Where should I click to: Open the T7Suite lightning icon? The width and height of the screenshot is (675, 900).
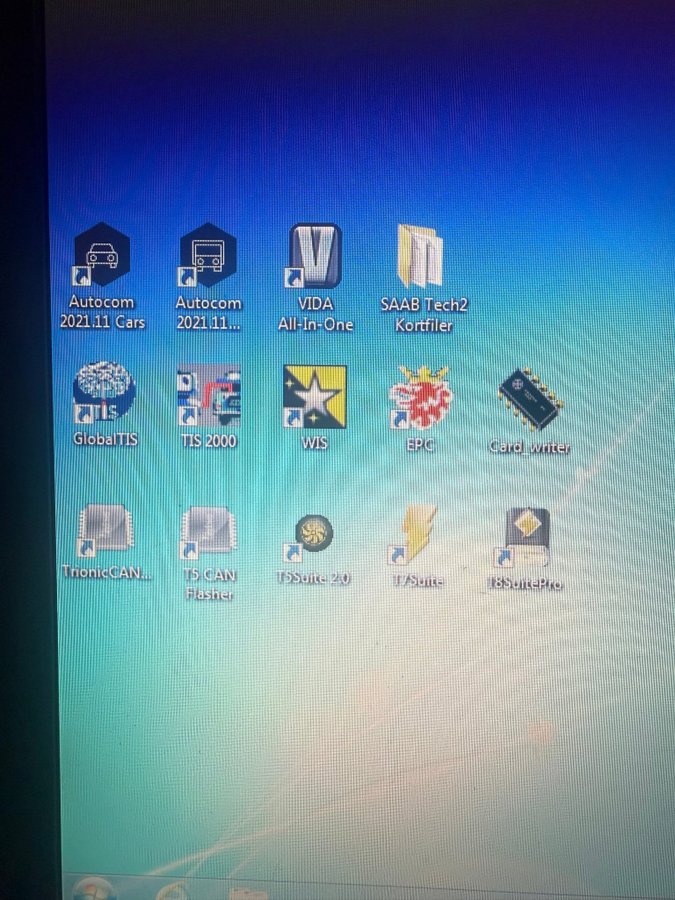pyautogui.click(x=415, y=535)
